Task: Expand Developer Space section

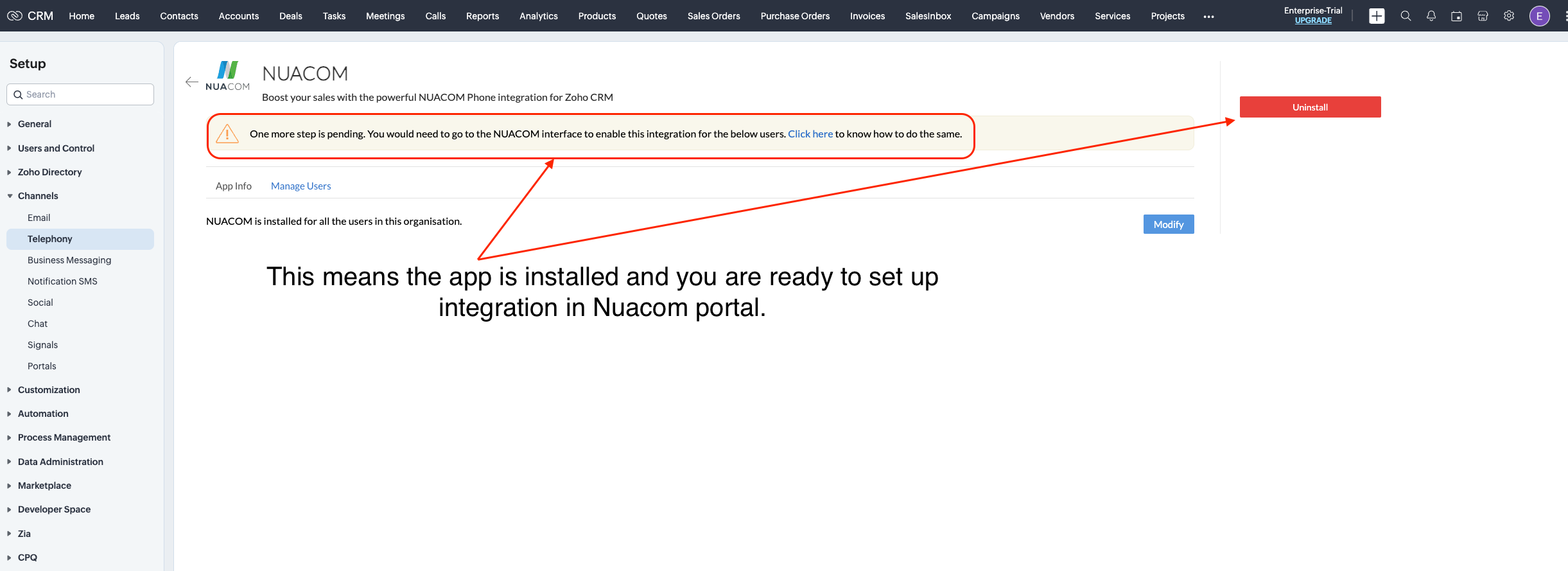Action: click(x=9, y=509)
